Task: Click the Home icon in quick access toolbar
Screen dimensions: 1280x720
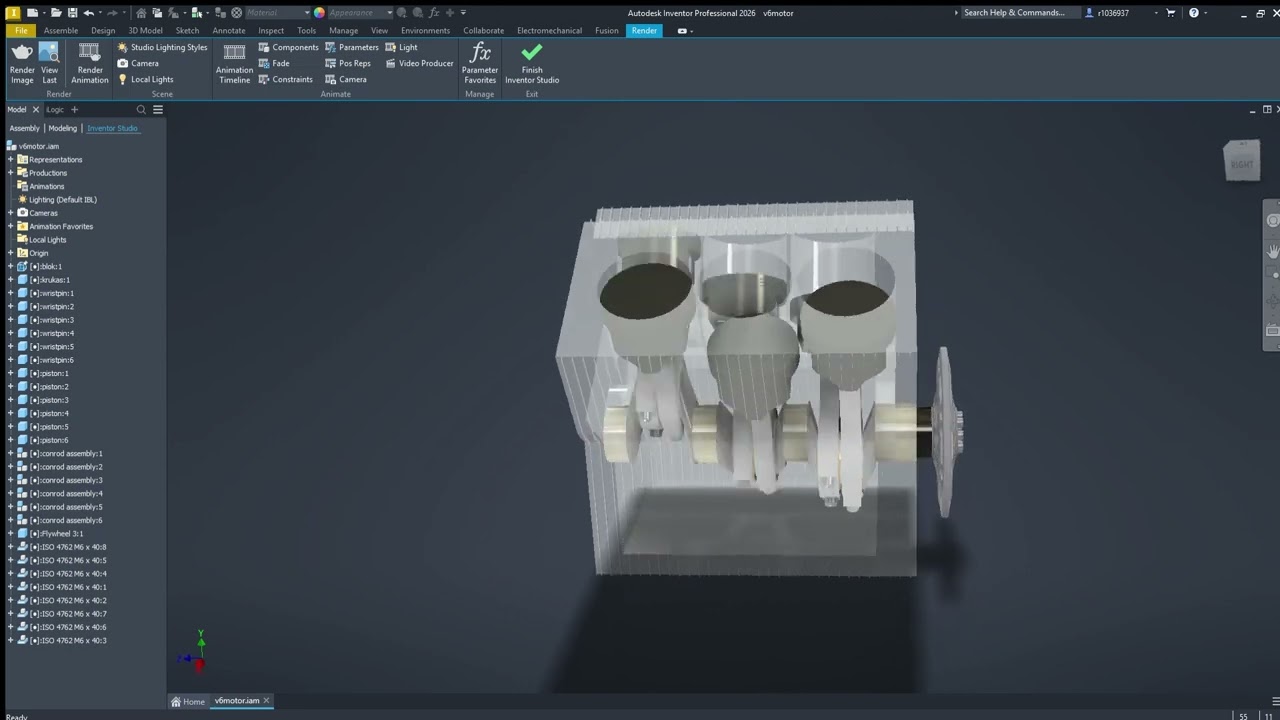Action: coord(141,13)
